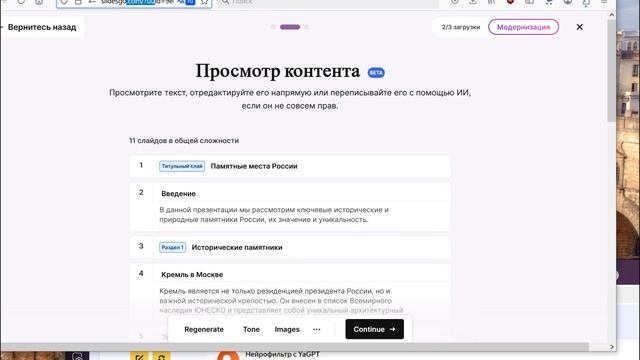640x360 pixels.
Task: Open the three-dots more options menu
Action: [x=317, y=329]
